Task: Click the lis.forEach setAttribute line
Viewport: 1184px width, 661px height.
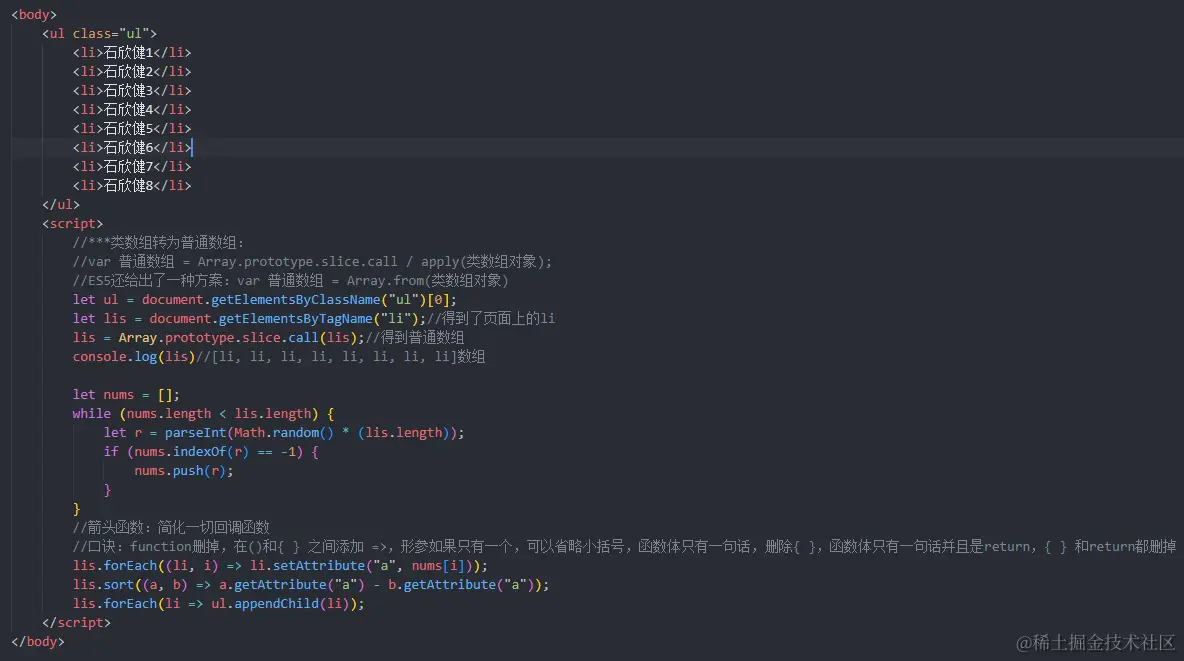Action: point(280,566)
